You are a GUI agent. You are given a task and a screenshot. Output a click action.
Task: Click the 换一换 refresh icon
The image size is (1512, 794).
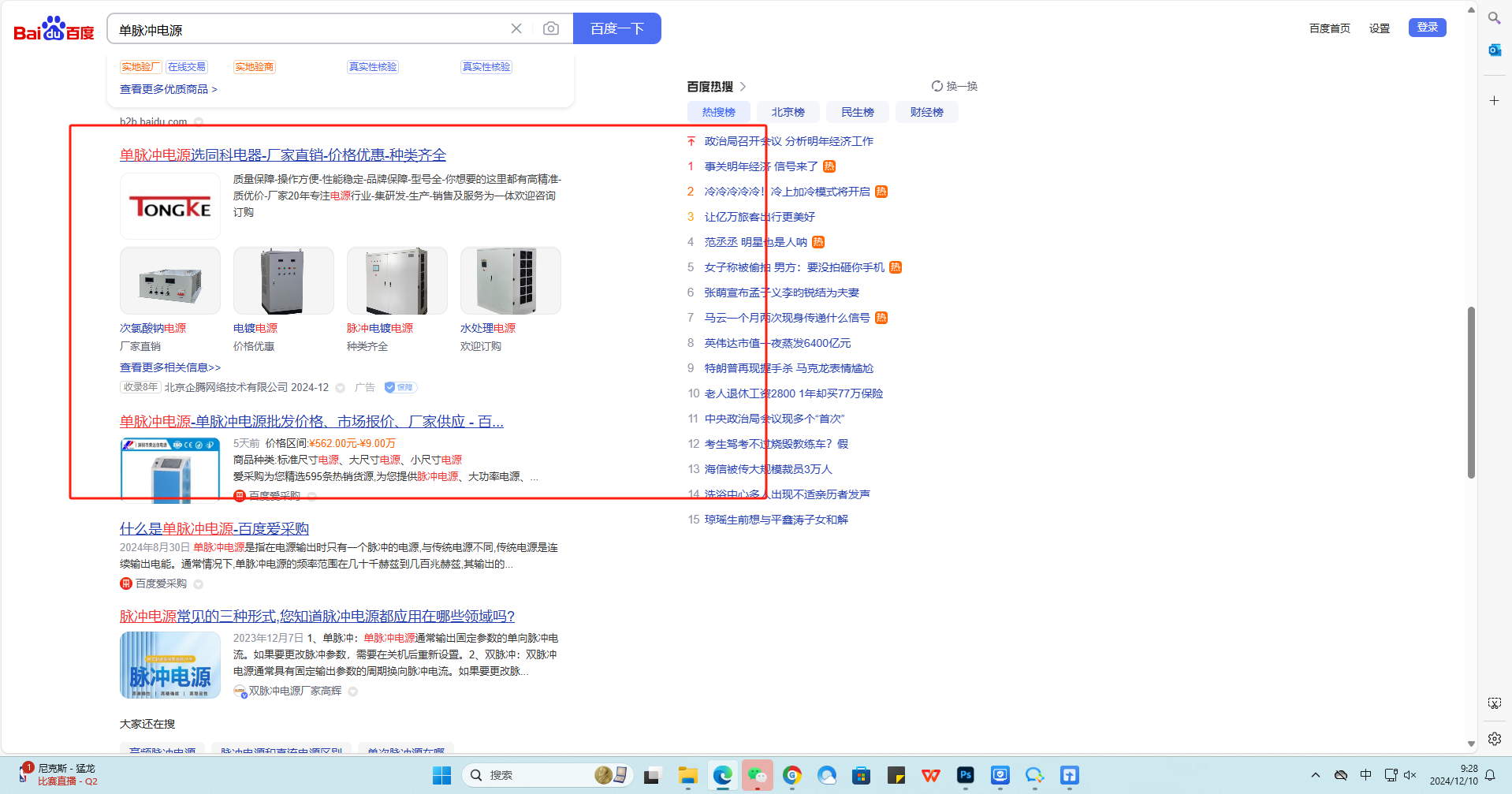coord(937,86)
